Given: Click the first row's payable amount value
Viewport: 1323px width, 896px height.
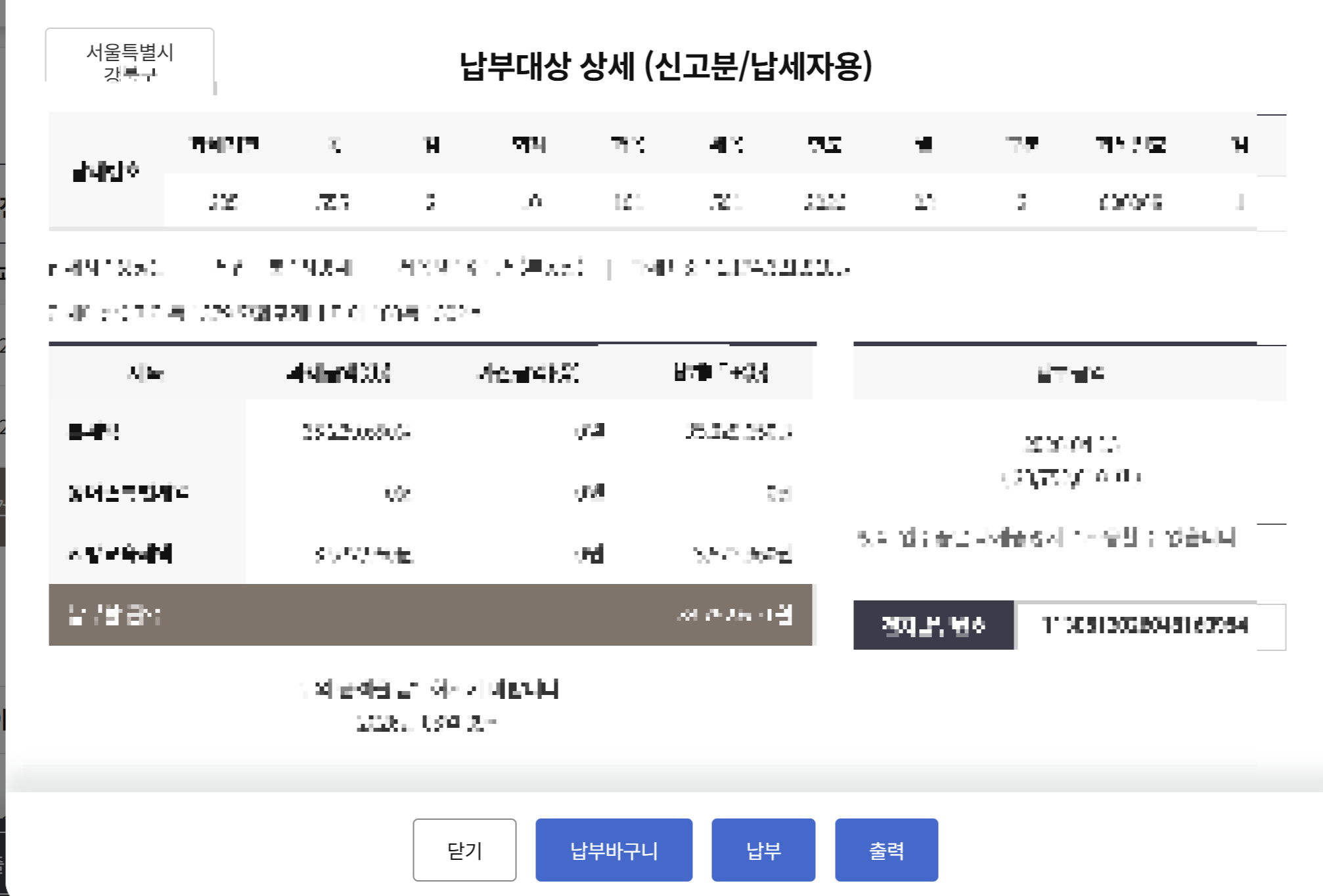Looking at the screenshot, I should [x=738, y=432].
